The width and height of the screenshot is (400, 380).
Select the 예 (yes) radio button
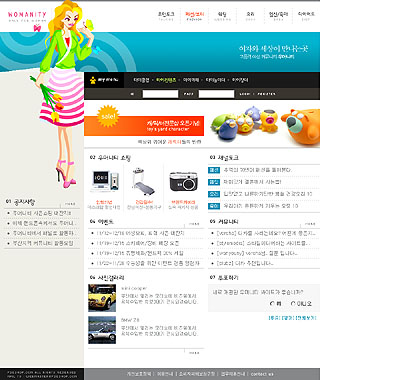272,303
